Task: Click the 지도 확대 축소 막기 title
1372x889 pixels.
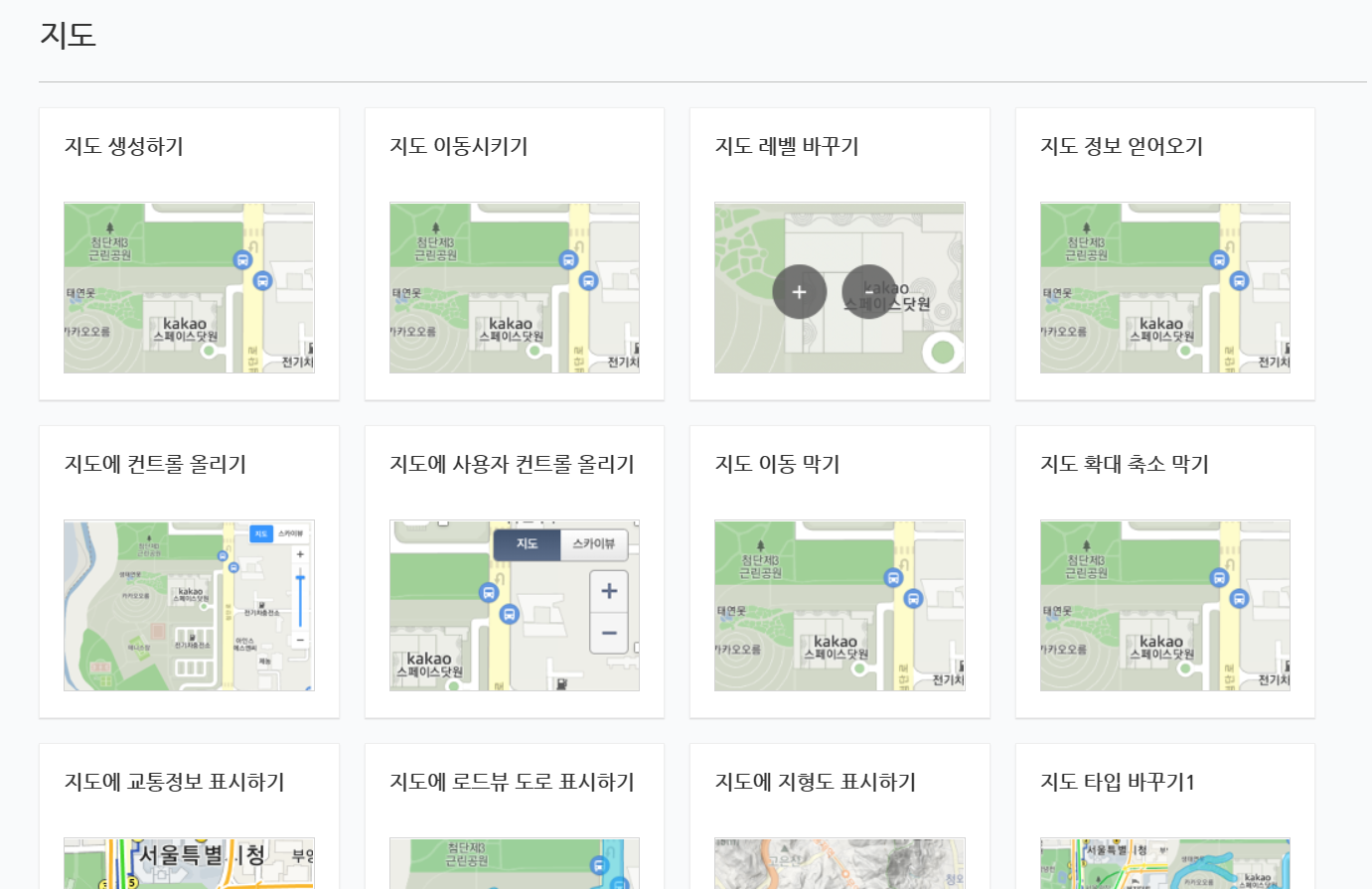Action: (1124, 465)
